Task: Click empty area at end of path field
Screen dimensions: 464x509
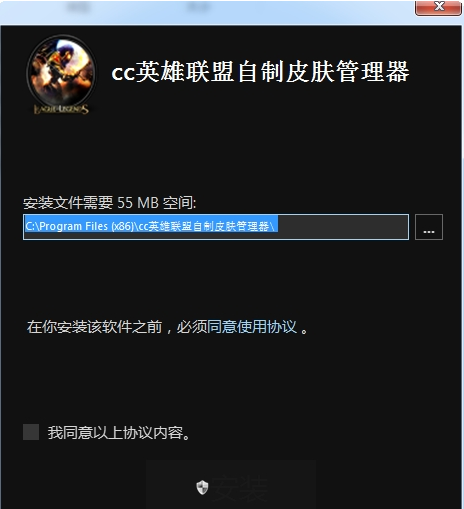Action: tap(343, 227)
